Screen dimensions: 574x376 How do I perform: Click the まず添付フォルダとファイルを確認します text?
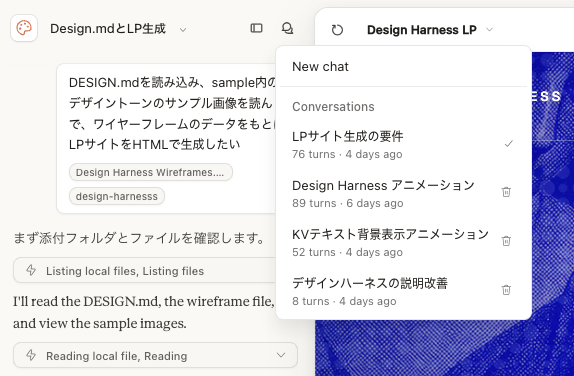[x=139, y=238]
